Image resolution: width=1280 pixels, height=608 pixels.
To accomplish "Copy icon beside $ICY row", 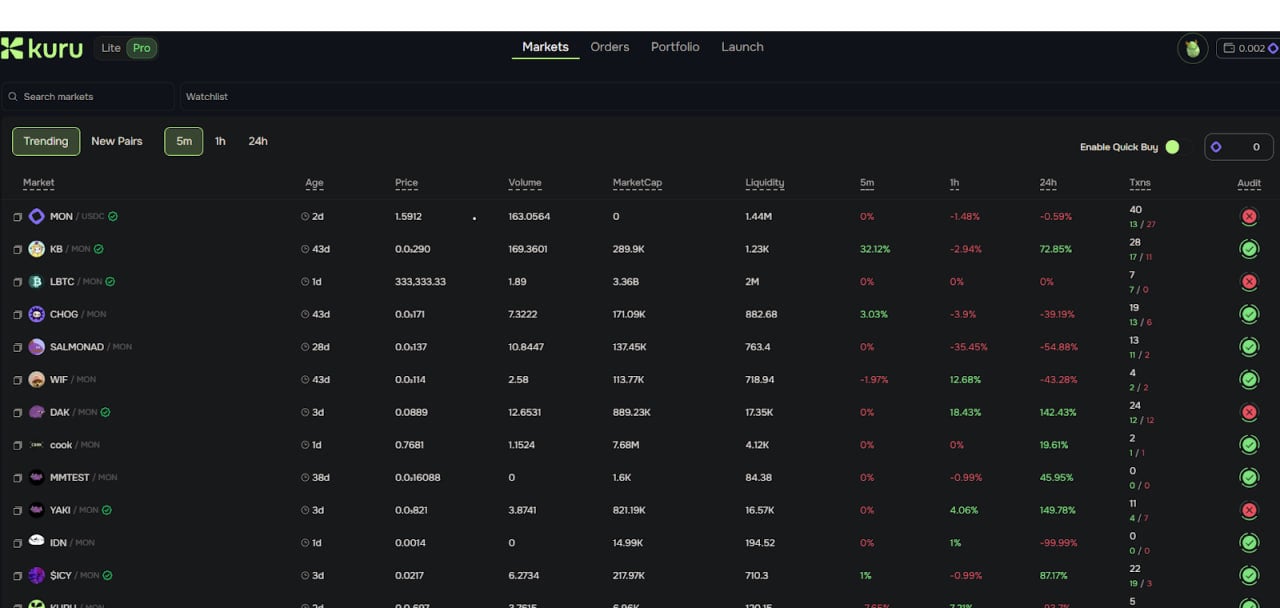I will 17,576.
